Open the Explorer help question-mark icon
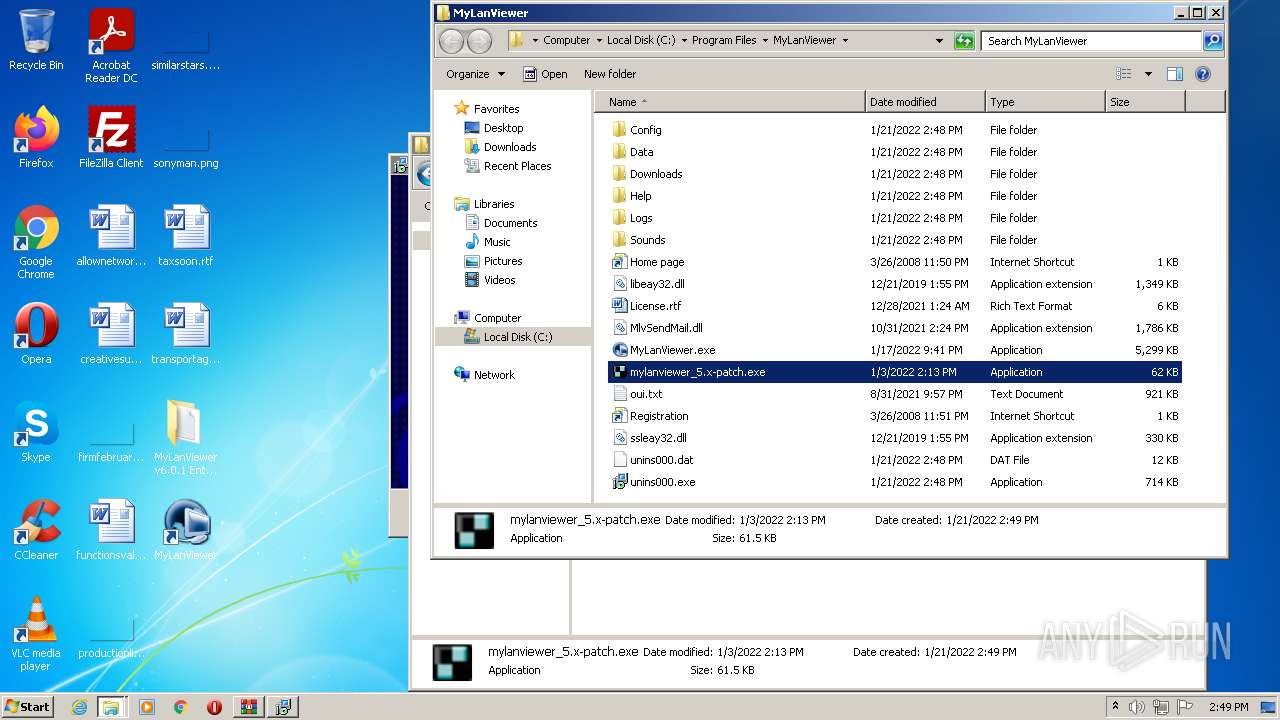Image resolution: width=1280 pixels, height=720 pixels. coord(1203,74)
